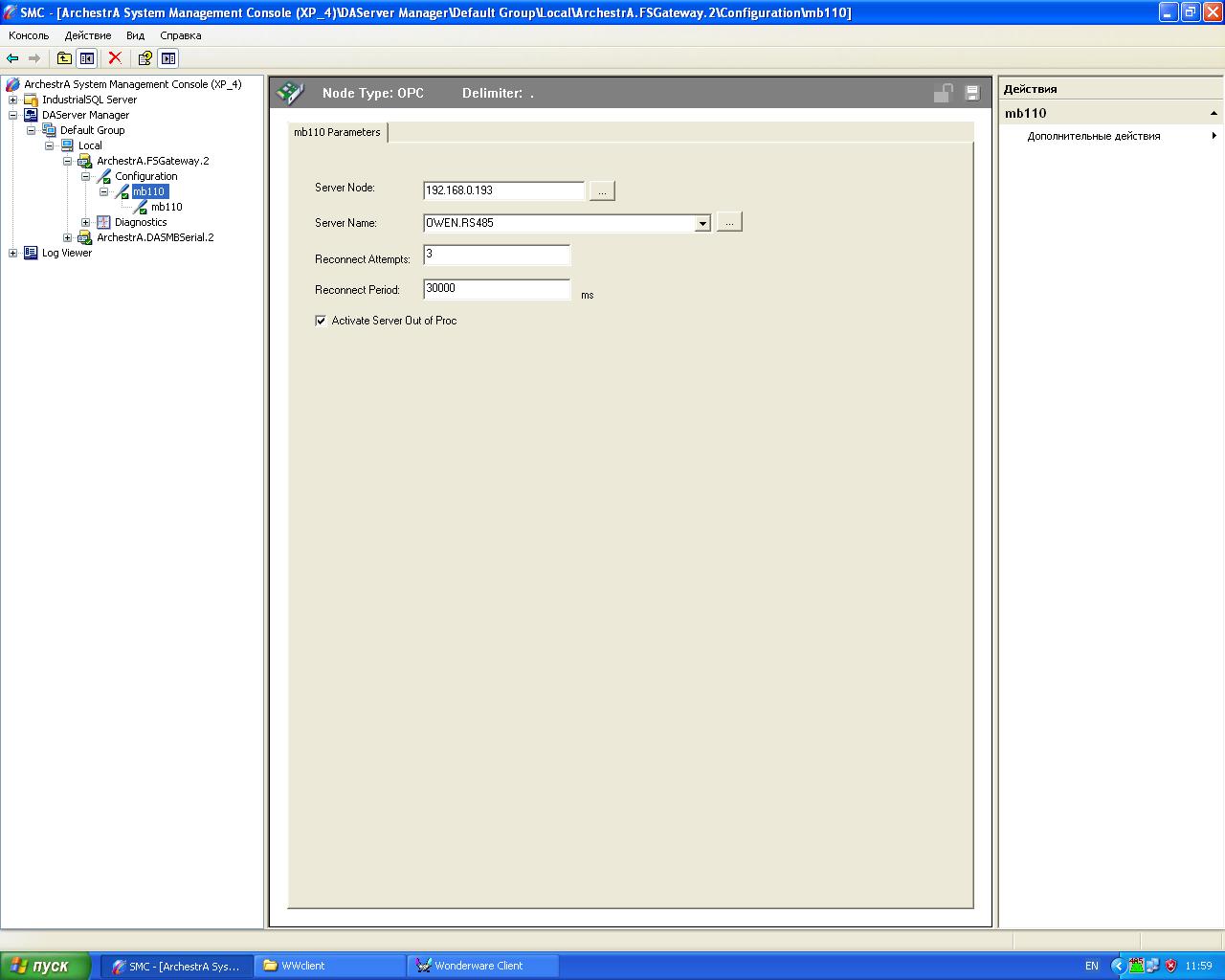
Task: Select ArchestrA.DASMBSerial.2 in the tree
Action: click(x=155, y=237)
